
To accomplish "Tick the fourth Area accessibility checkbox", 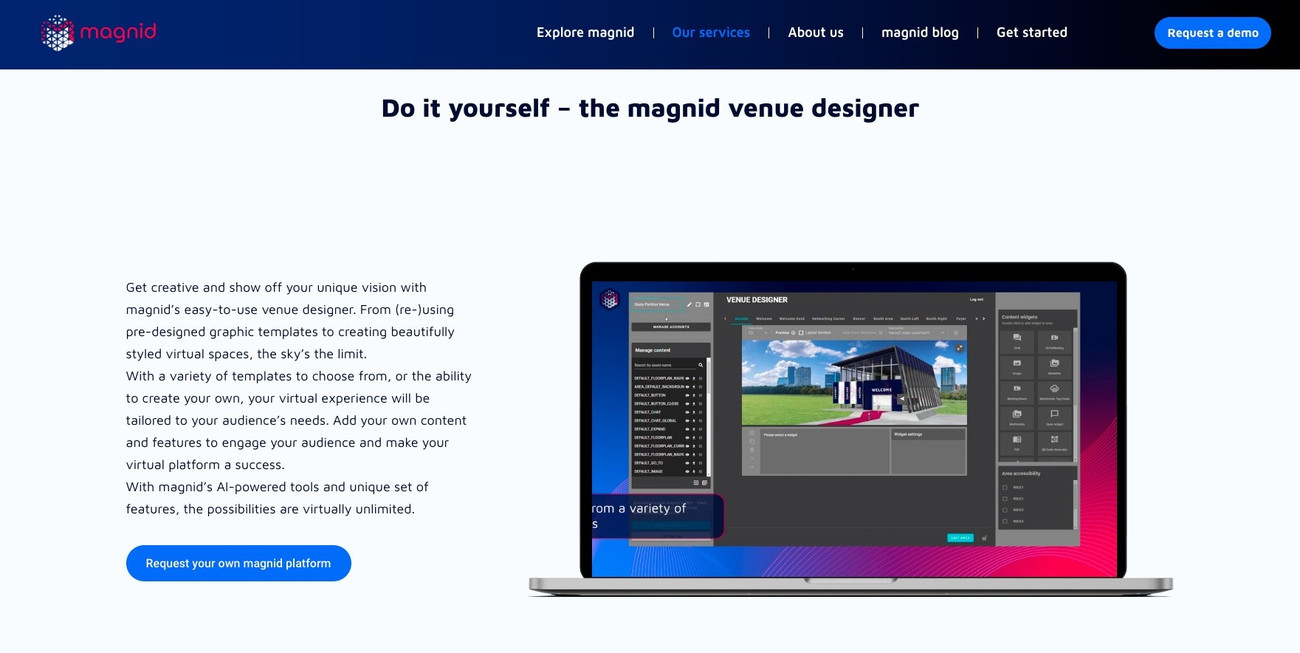I will 1005,521.
